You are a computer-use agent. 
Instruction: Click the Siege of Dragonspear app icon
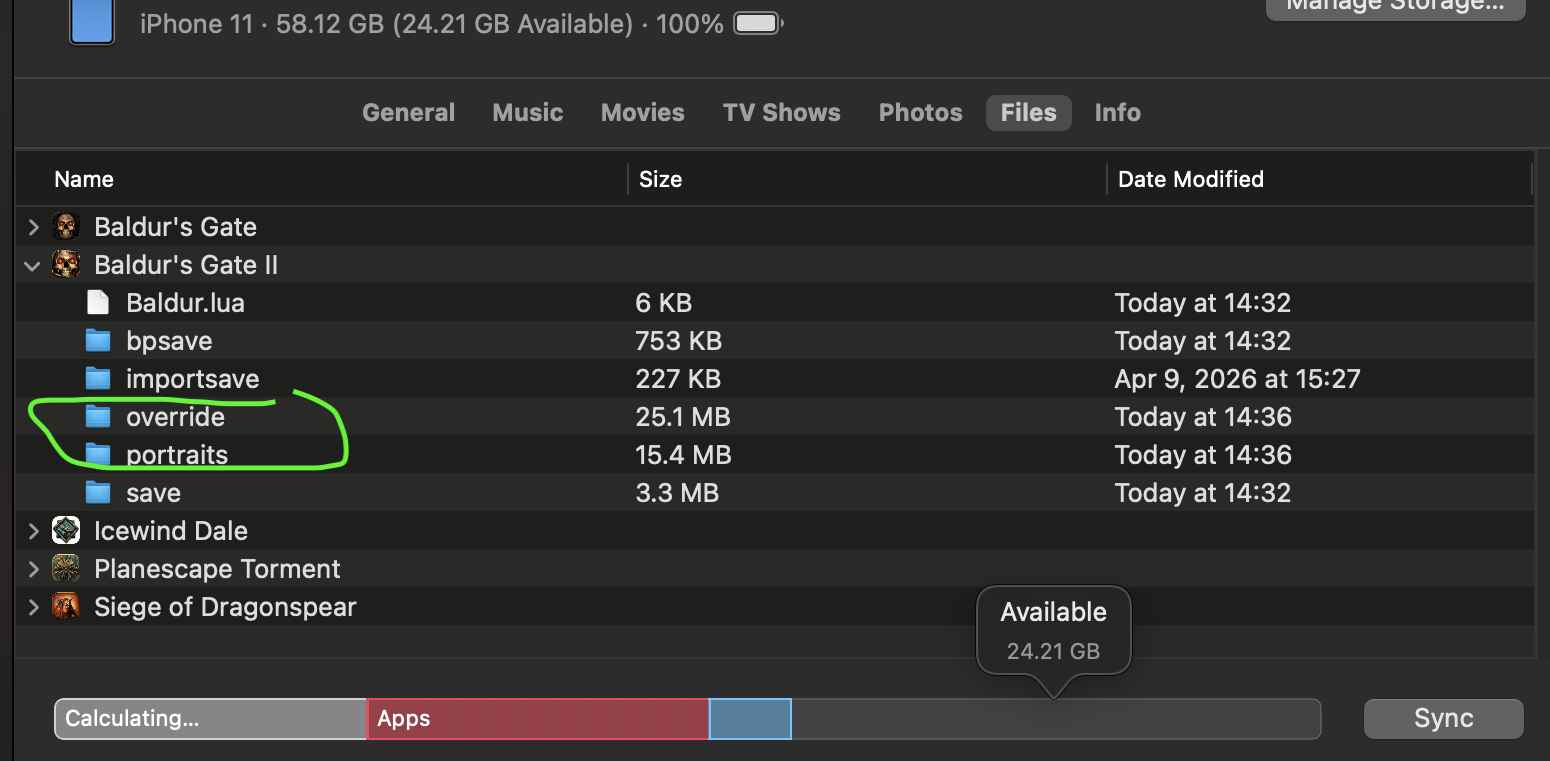tap(66, 607)
